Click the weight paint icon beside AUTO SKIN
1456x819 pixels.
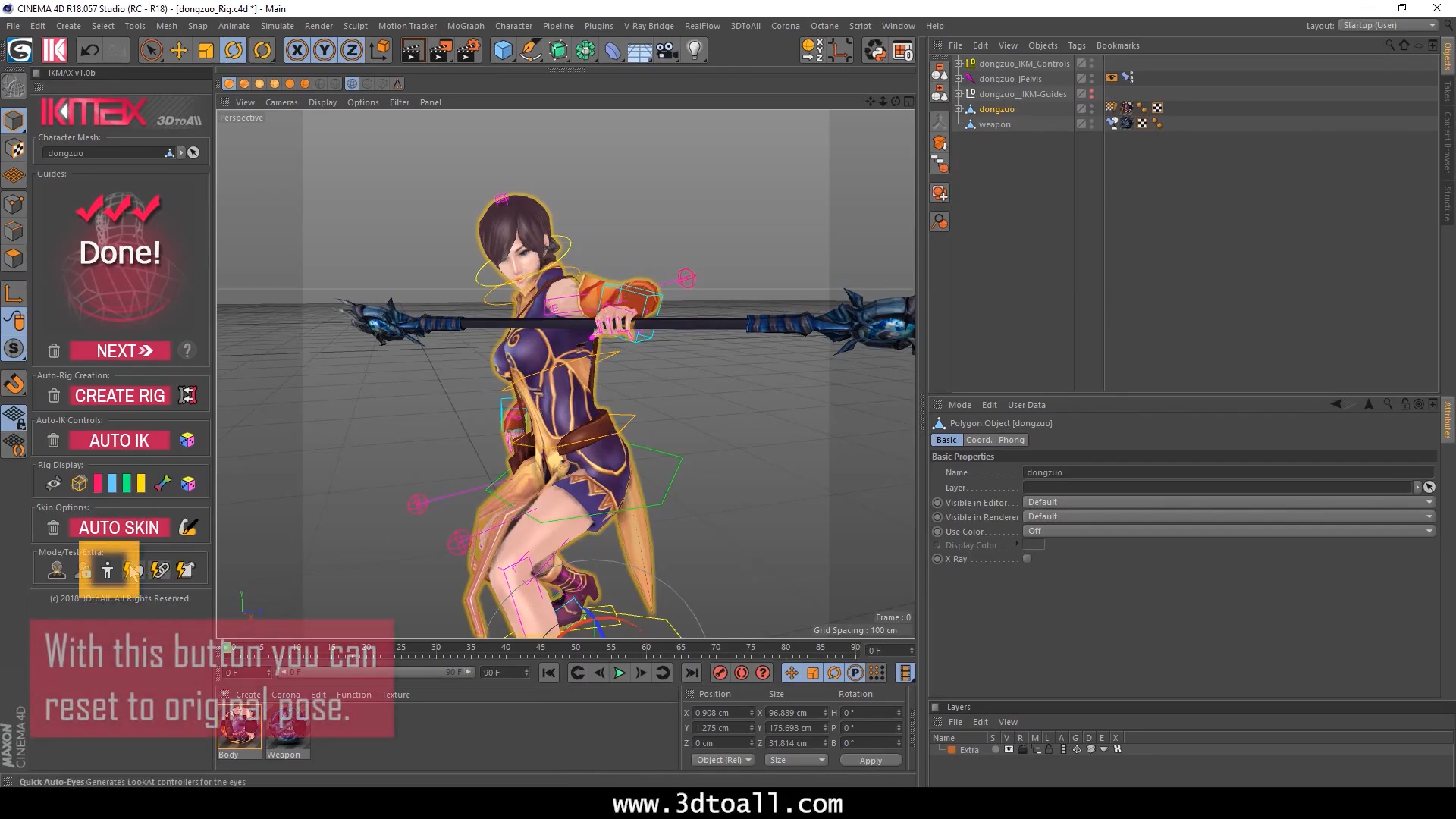188,528
